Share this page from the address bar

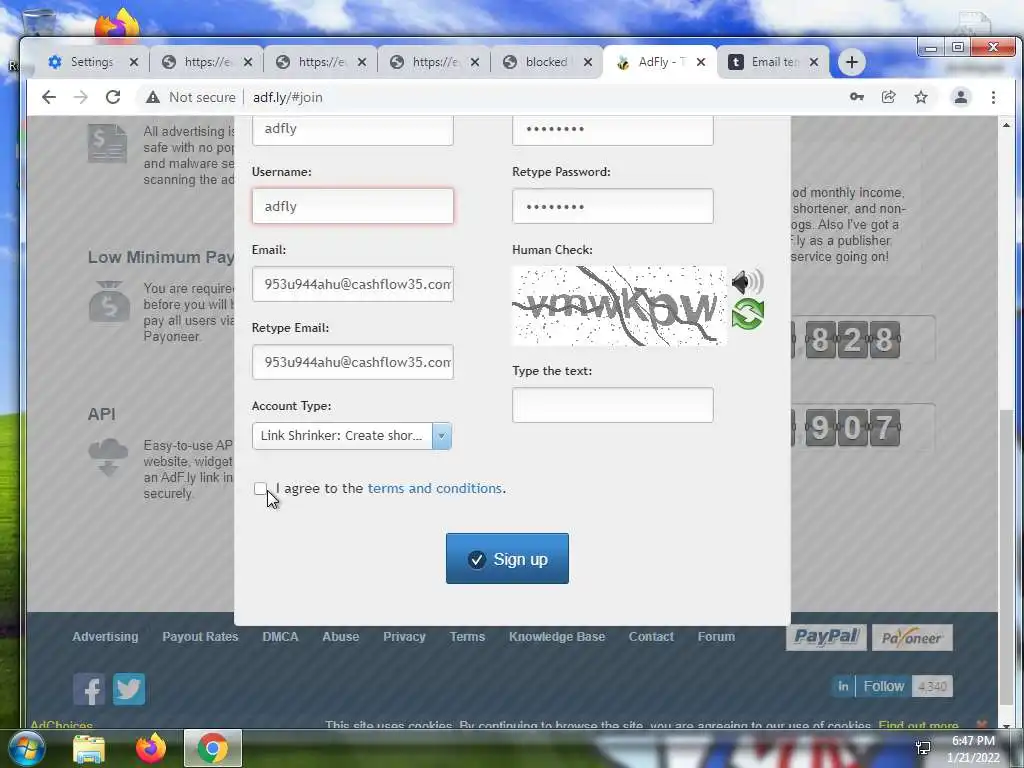pos(889,97)
